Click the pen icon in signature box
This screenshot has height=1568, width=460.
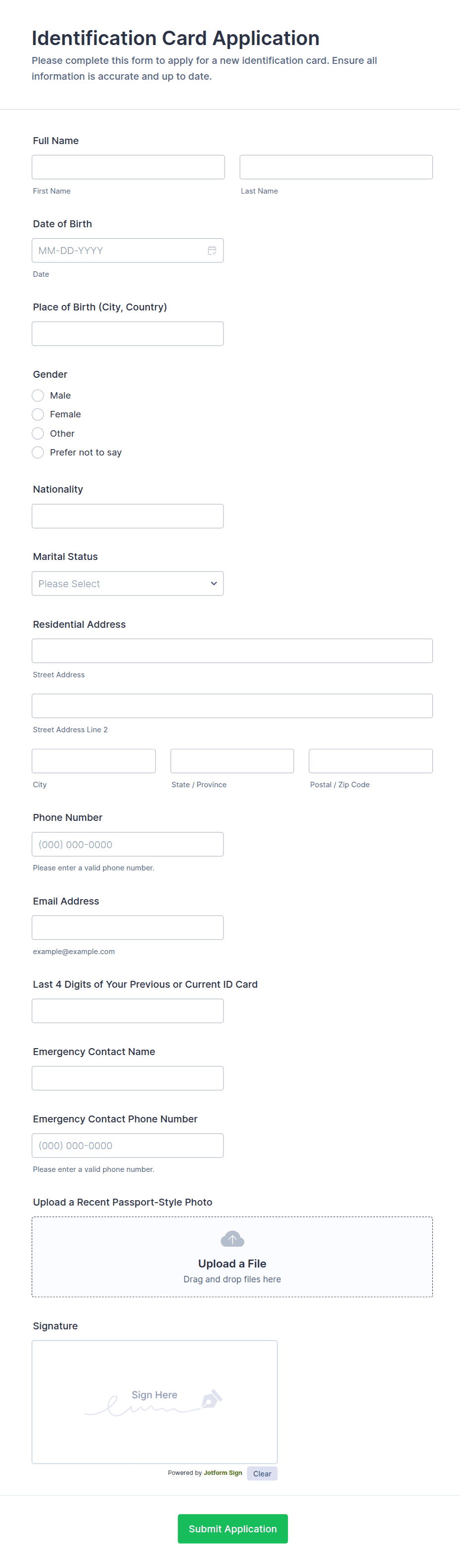211,1398
